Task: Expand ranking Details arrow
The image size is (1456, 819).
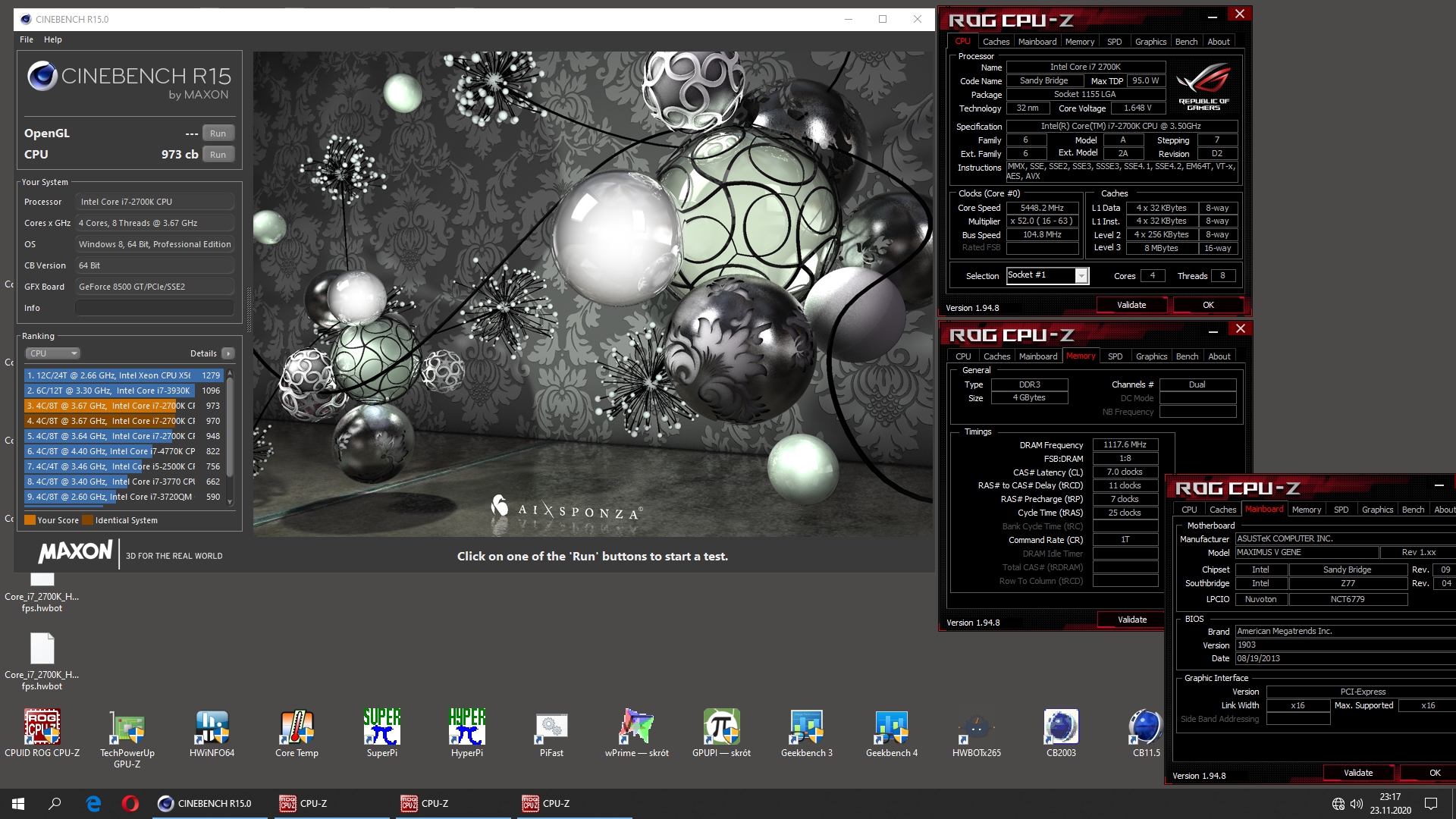Action: pos(228,353)
